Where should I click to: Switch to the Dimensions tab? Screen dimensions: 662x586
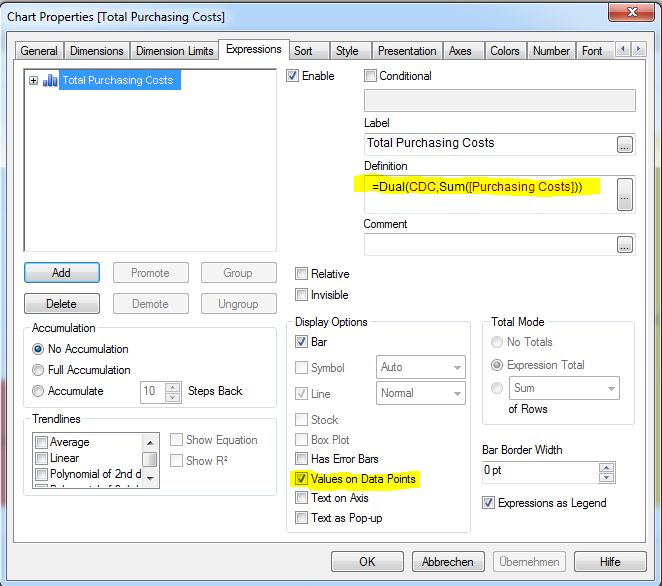click(97, 51)
